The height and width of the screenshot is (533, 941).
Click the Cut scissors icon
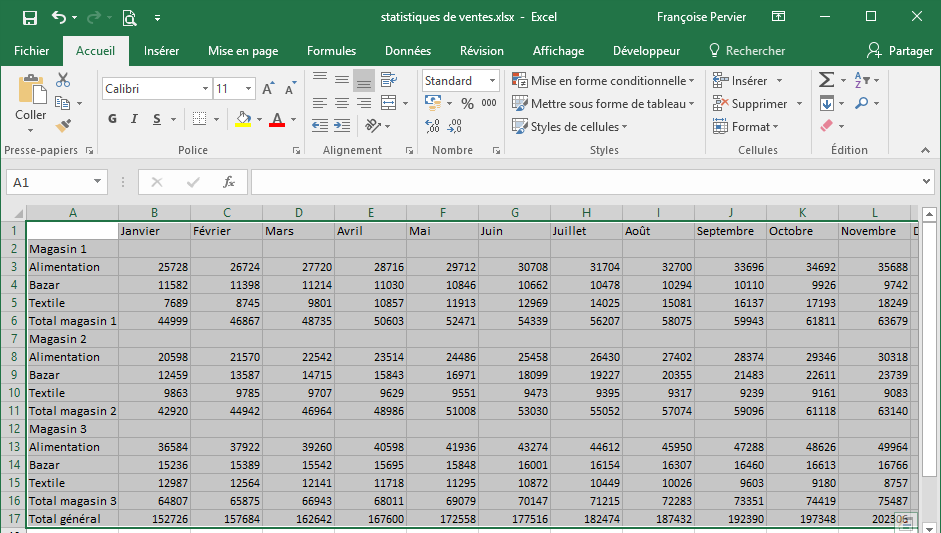(x=63, y=80)
